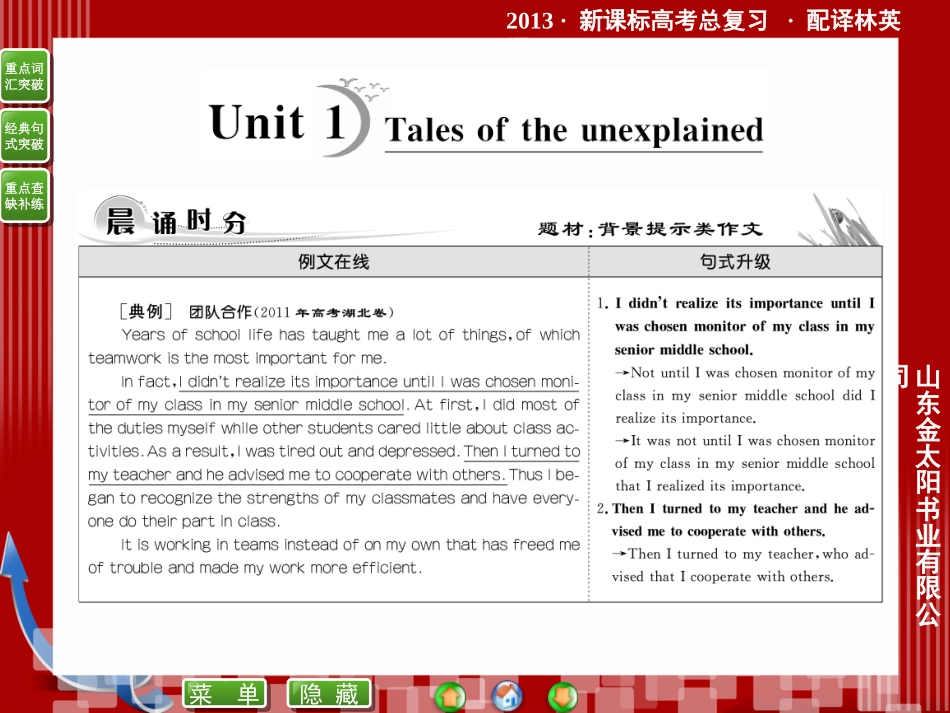
Task: Click the 晨诵时分 section heading
Action: click(176, 222)
